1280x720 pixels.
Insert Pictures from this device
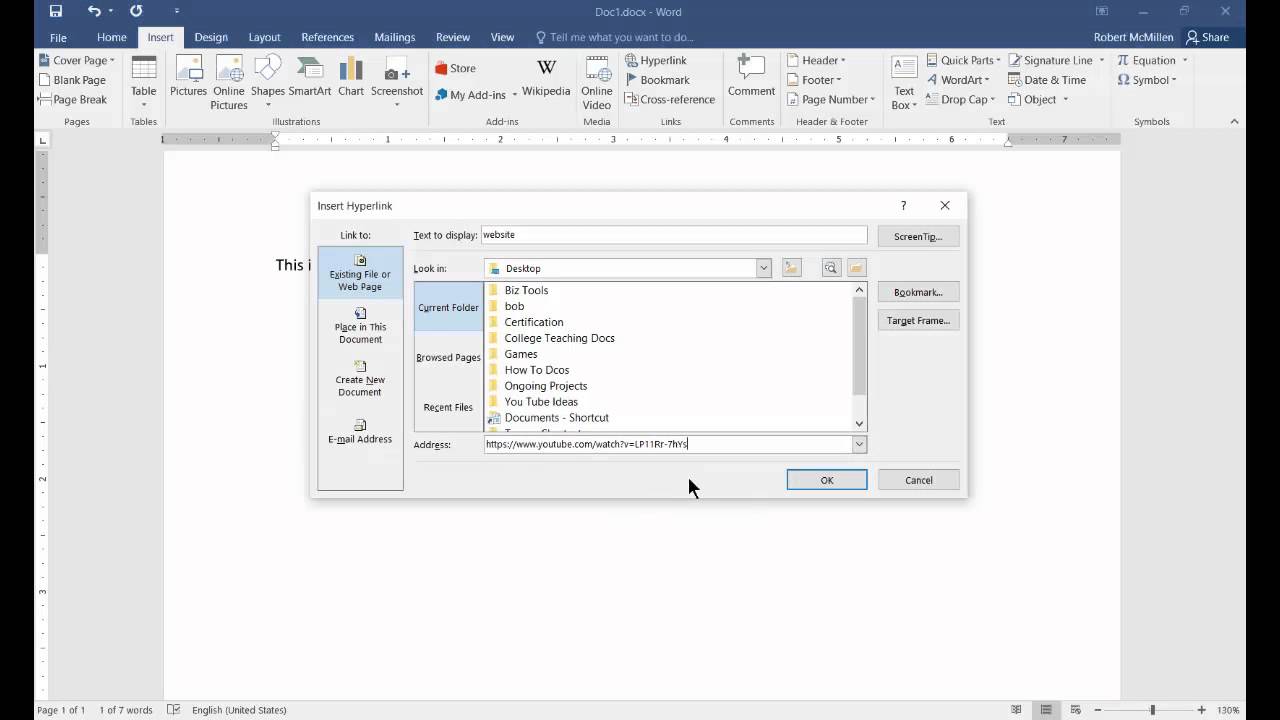(x=188, y=77)
